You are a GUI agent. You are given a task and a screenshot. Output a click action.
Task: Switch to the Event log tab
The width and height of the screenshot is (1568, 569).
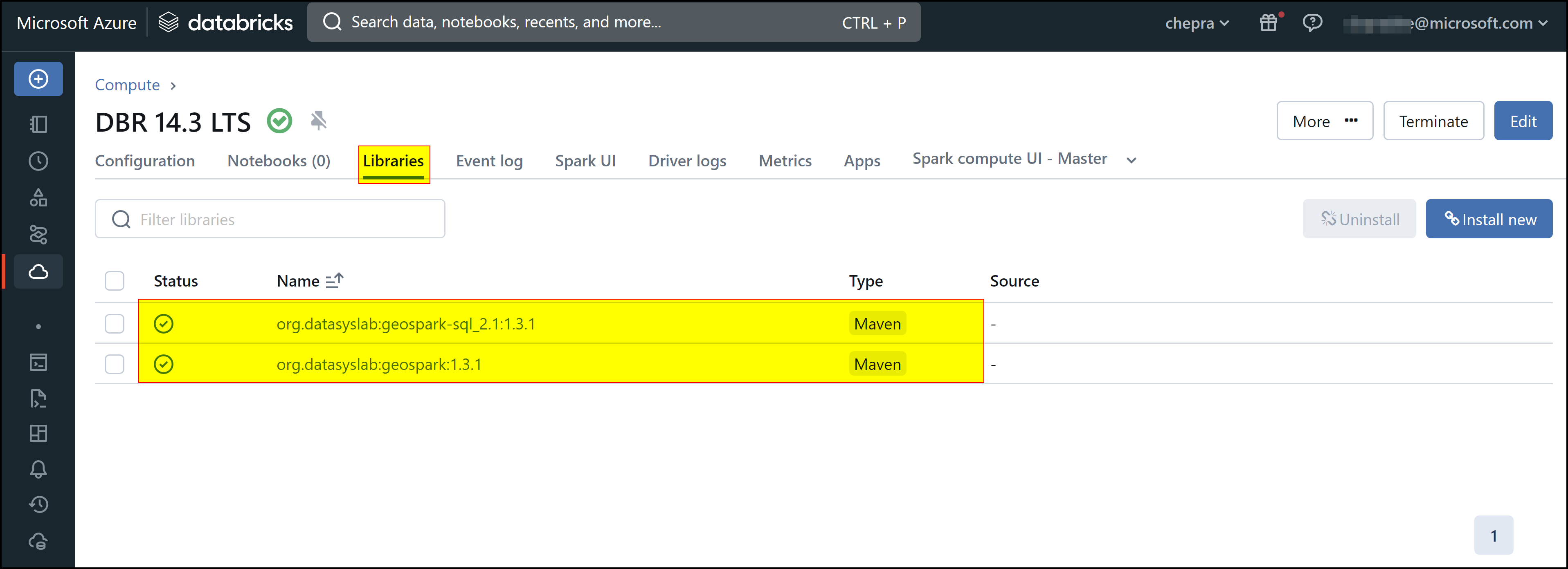[489, 161]
